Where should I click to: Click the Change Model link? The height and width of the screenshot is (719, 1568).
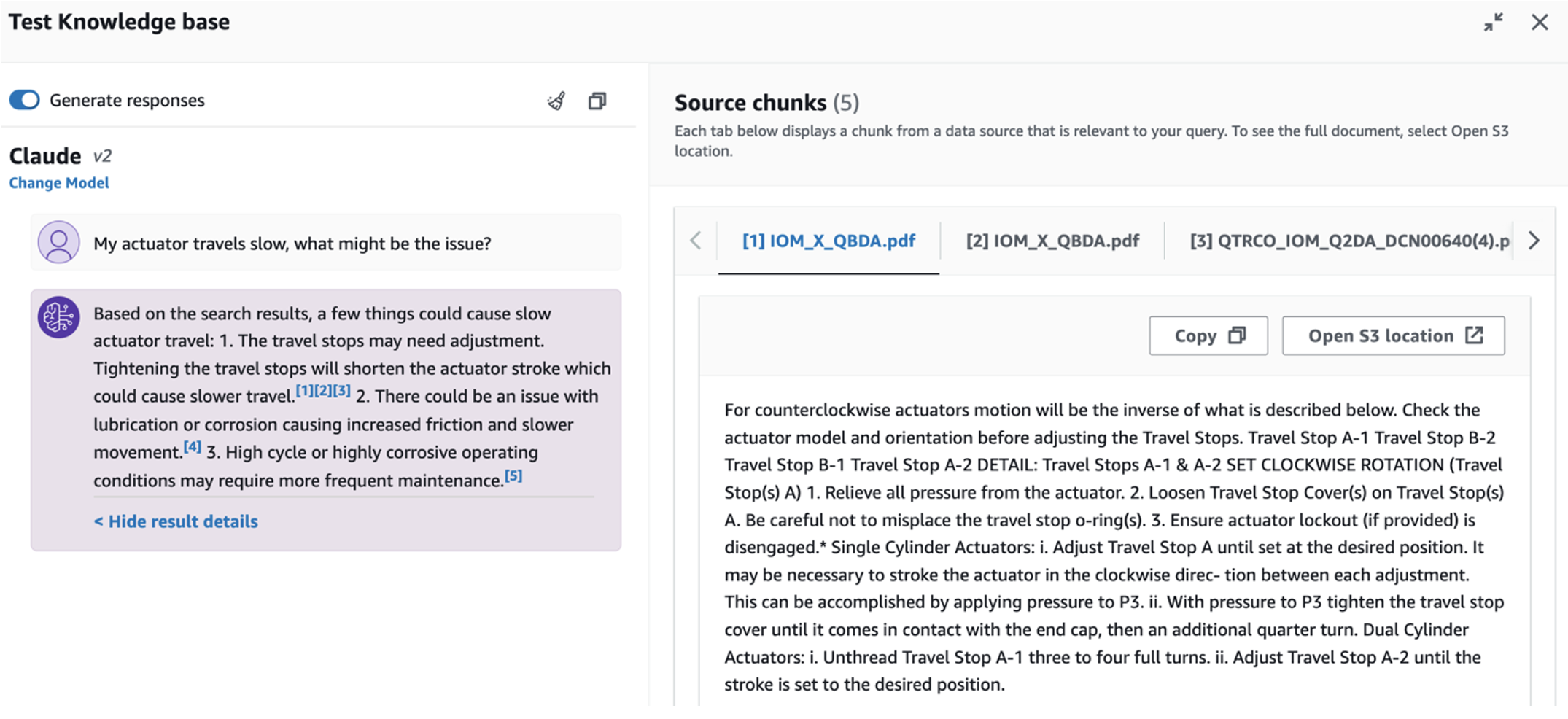[x=59, y=183]
